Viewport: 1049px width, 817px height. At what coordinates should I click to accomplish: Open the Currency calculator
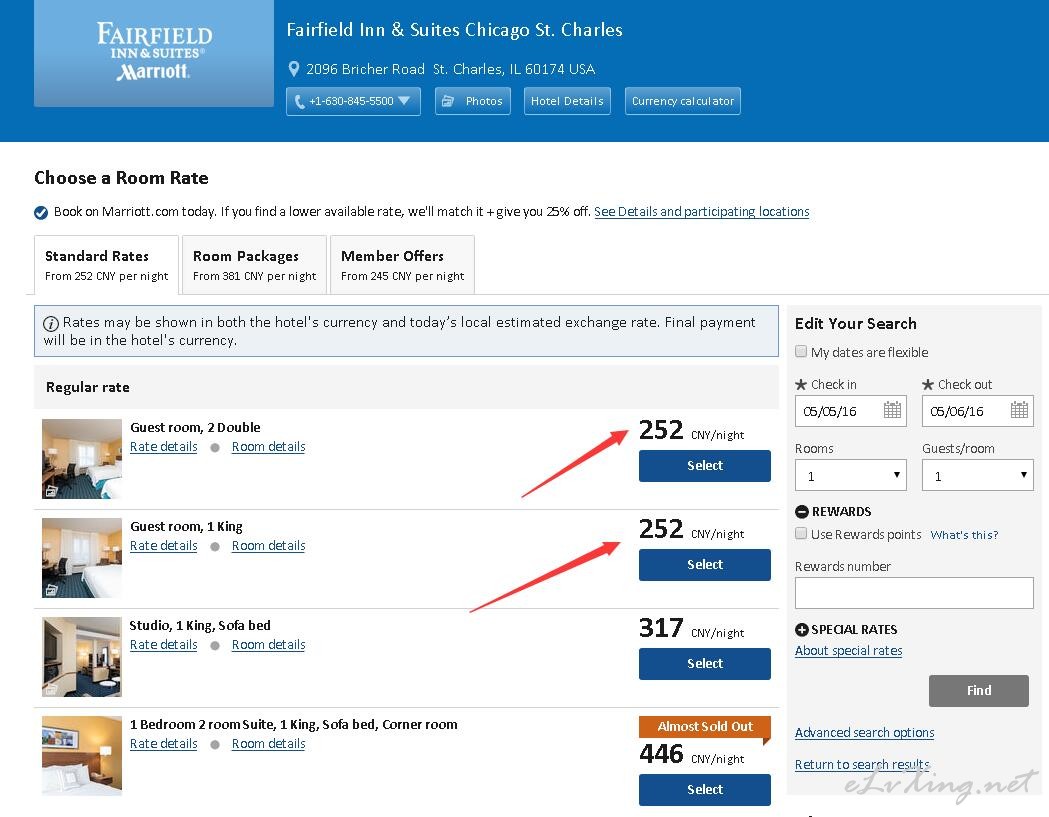click(683, 101)
